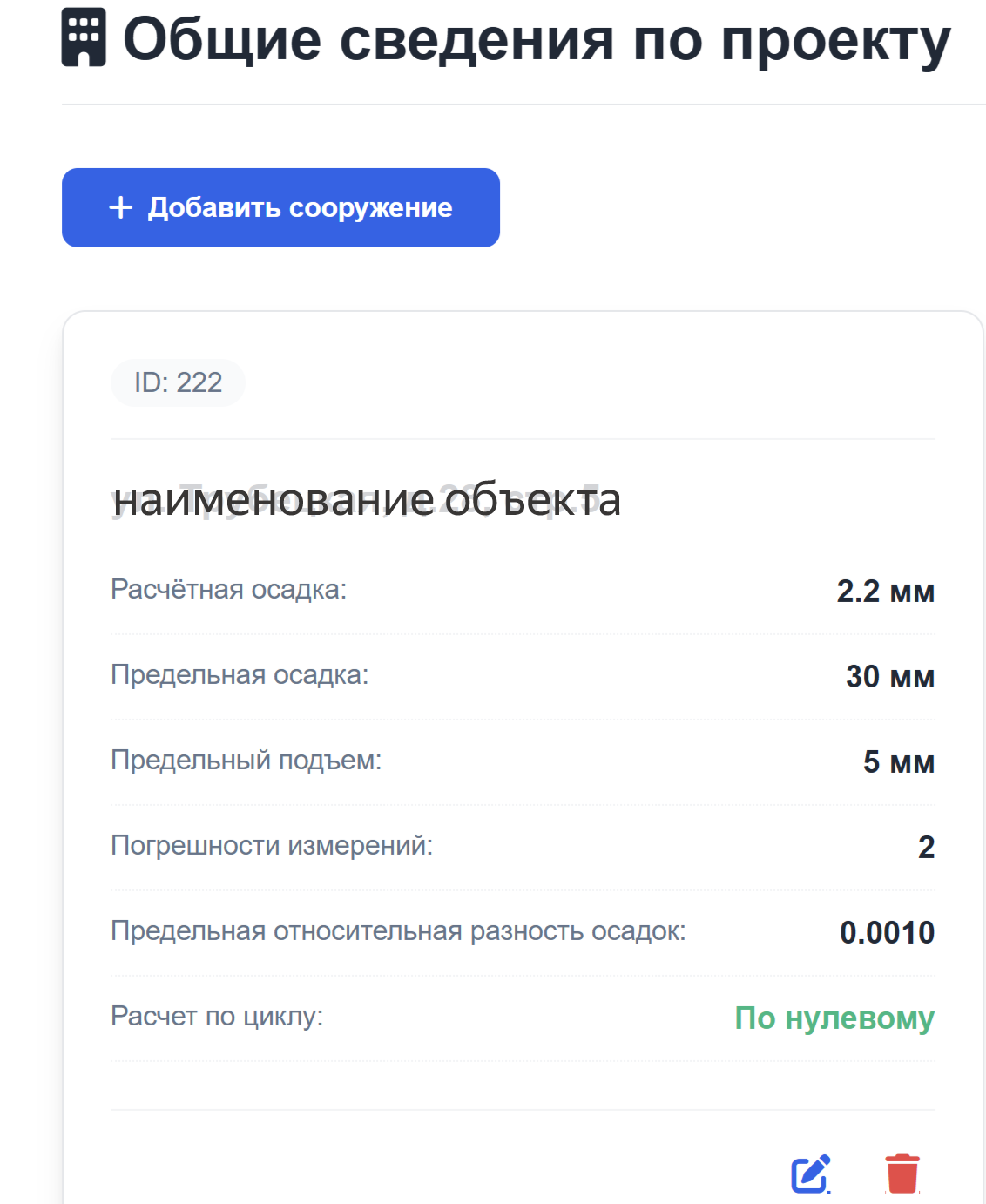This screenshot has width=986, height=1204.
Task: Click the "Предельный подъем:" label
Action: (246, 761)
